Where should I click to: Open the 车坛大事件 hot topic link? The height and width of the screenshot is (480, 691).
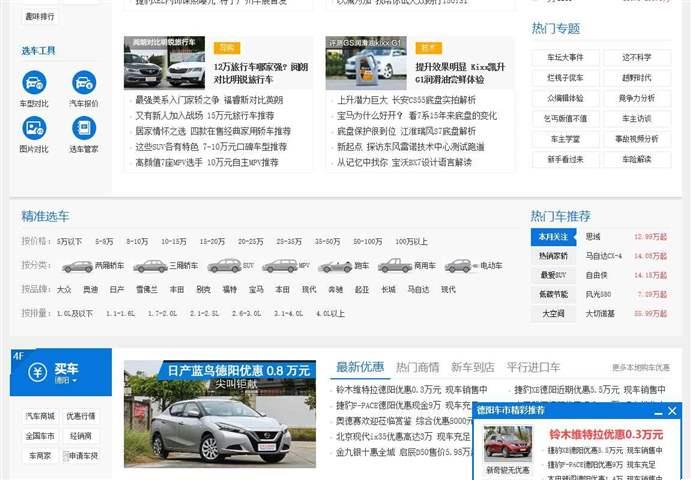565,58
